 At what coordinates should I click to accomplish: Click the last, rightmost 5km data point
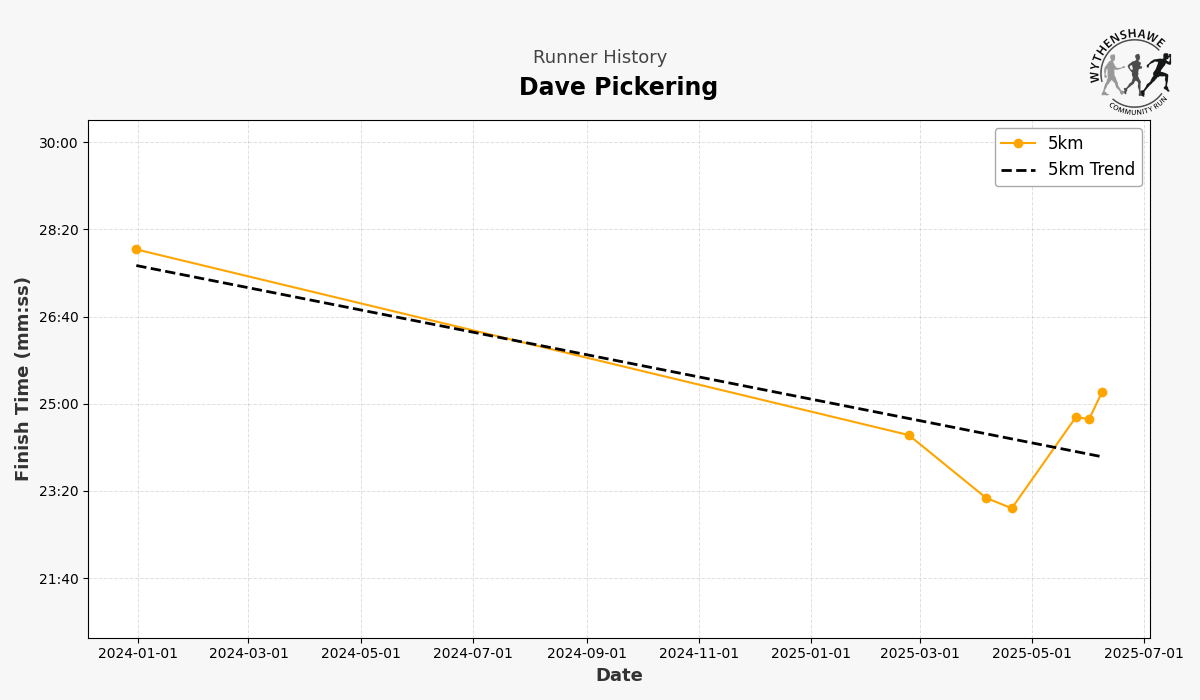click(1102, 393)
